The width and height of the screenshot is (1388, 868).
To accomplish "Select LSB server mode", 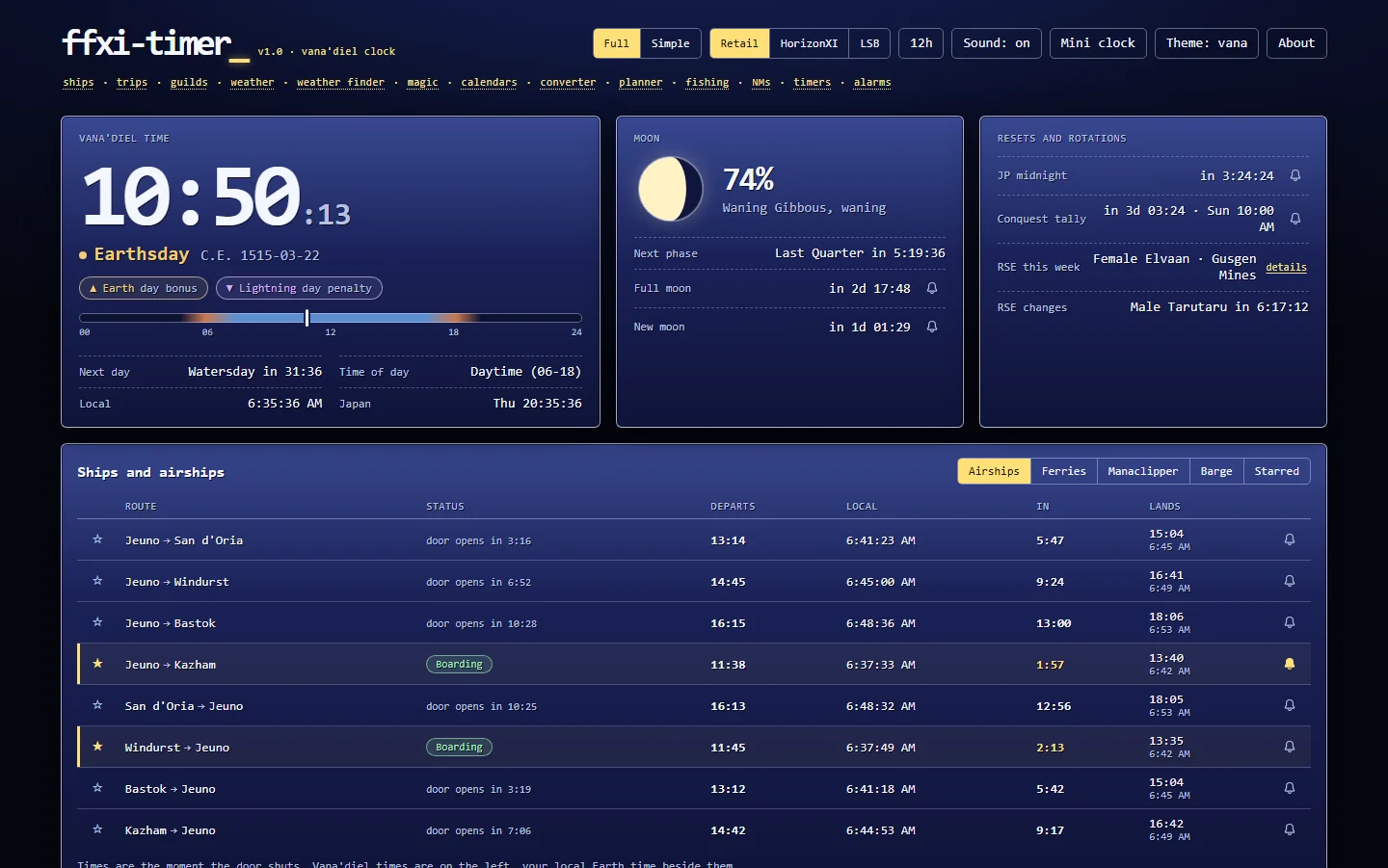I will [869, 43].
